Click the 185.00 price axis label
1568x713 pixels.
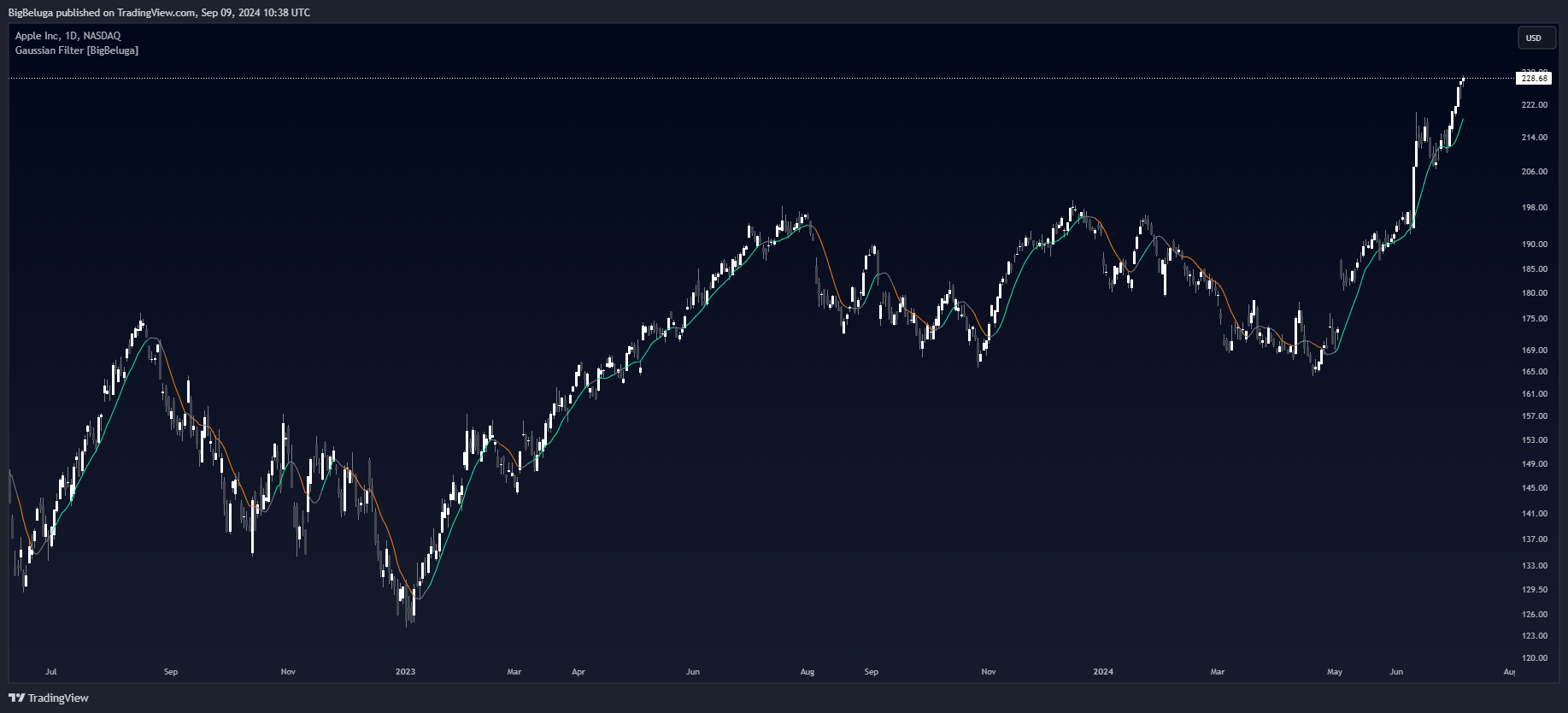point(1535,269)
